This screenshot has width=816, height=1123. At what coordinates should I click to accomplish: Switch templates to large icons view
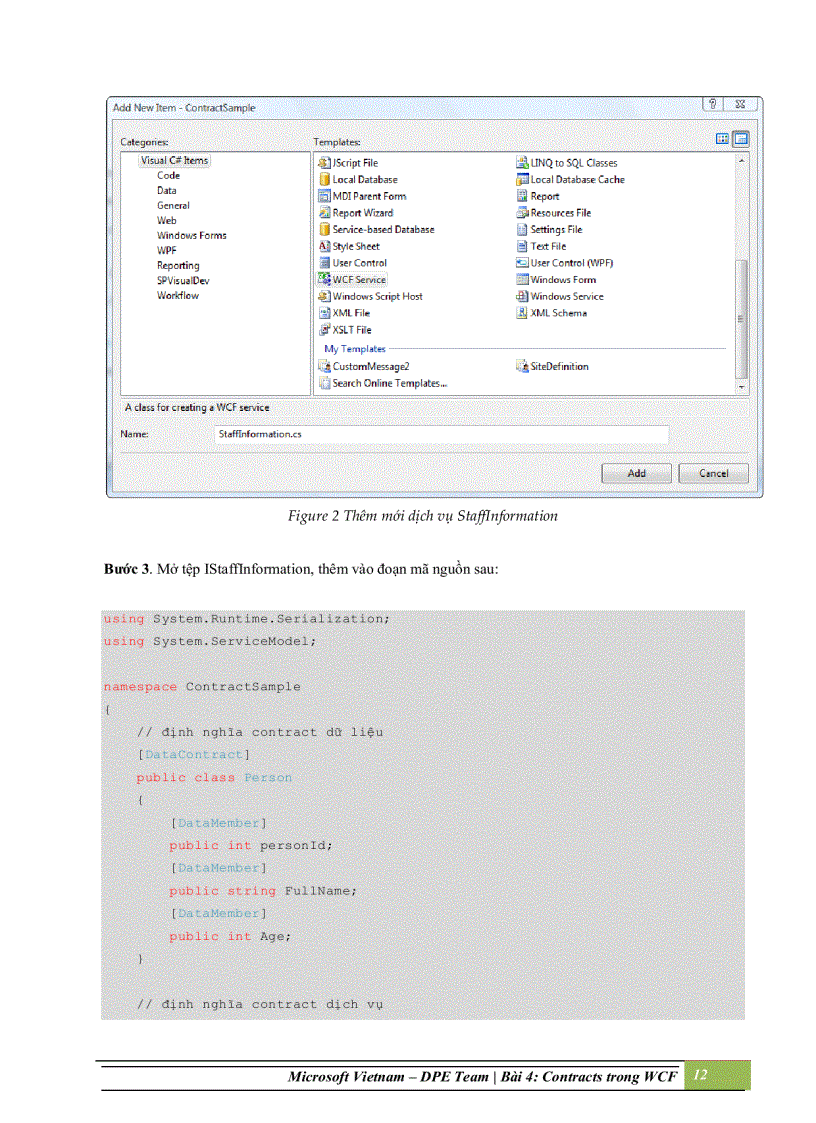pos(722,138)
